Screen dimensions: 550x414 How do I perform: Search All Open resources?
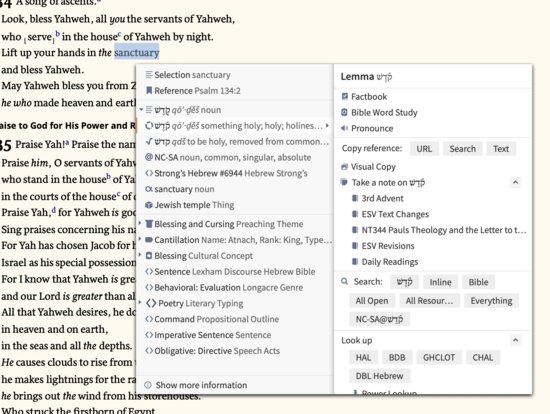click(x=372, y=301)
